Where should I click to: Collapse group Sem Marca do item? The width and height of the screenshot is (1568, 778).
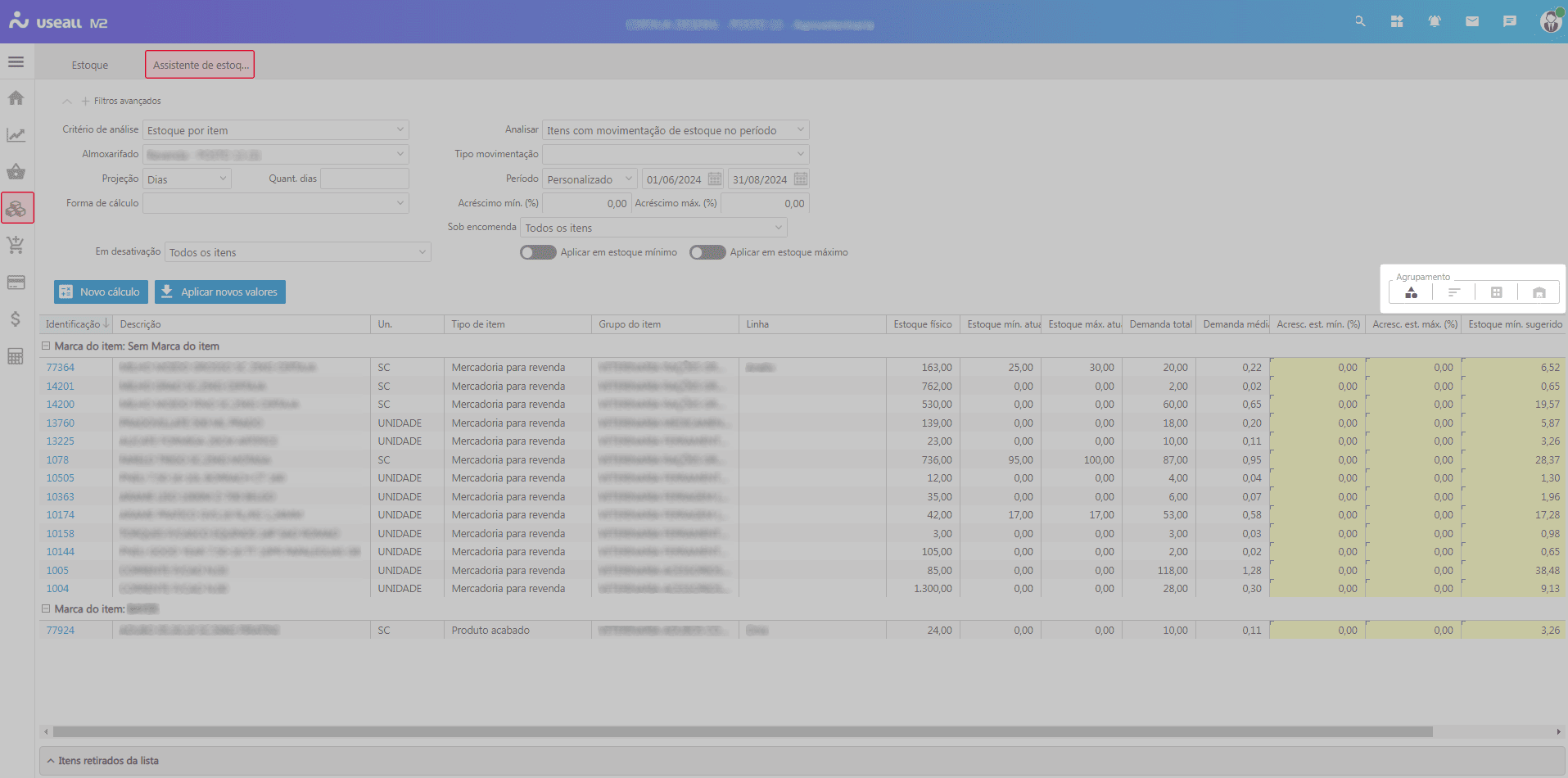coord(47,346)
